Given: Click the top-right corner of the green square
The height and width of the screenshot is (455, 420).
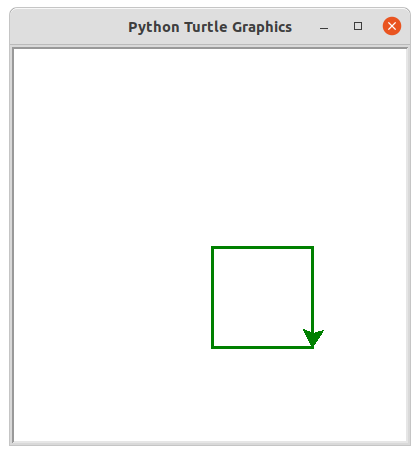Looking at the screenshot, I should click(x=312, y=247).
